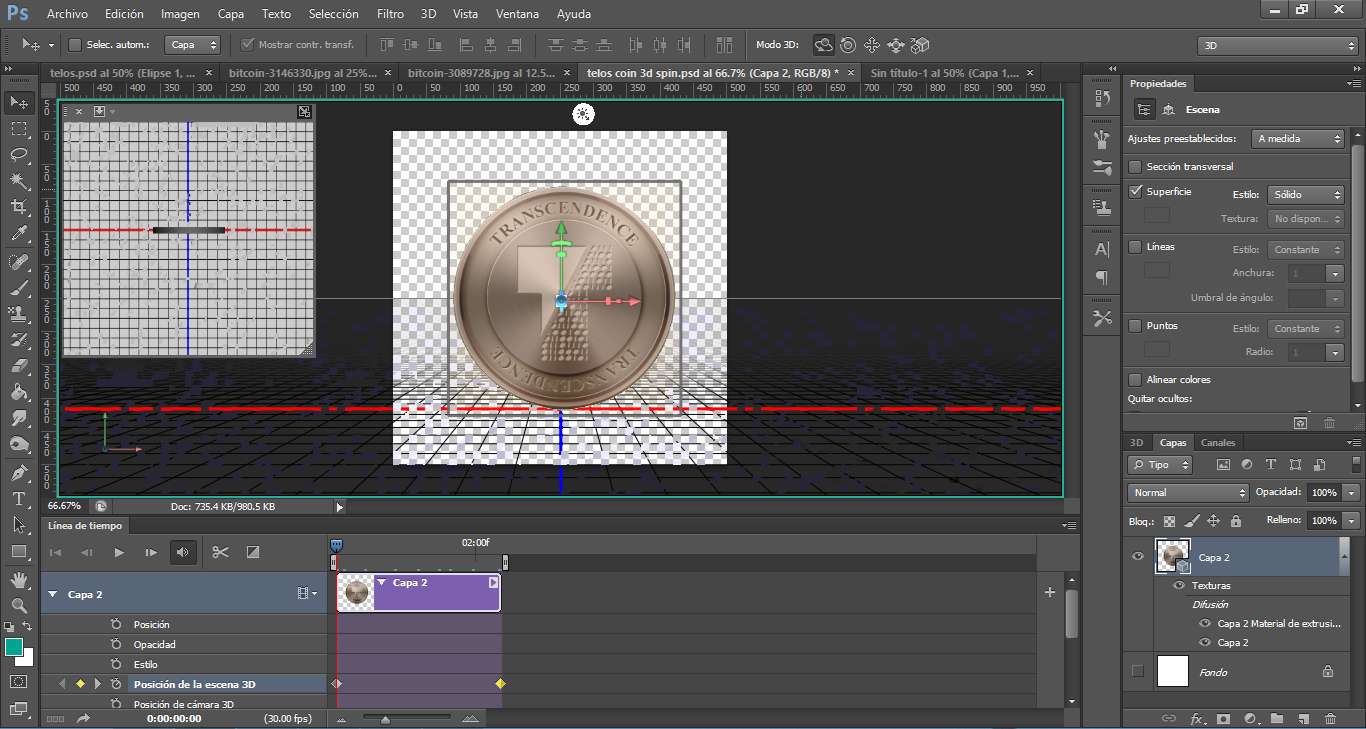Select the Clone Stamp tool
The width and height of the screenshot is (1366, 729).
coord(19,314)
